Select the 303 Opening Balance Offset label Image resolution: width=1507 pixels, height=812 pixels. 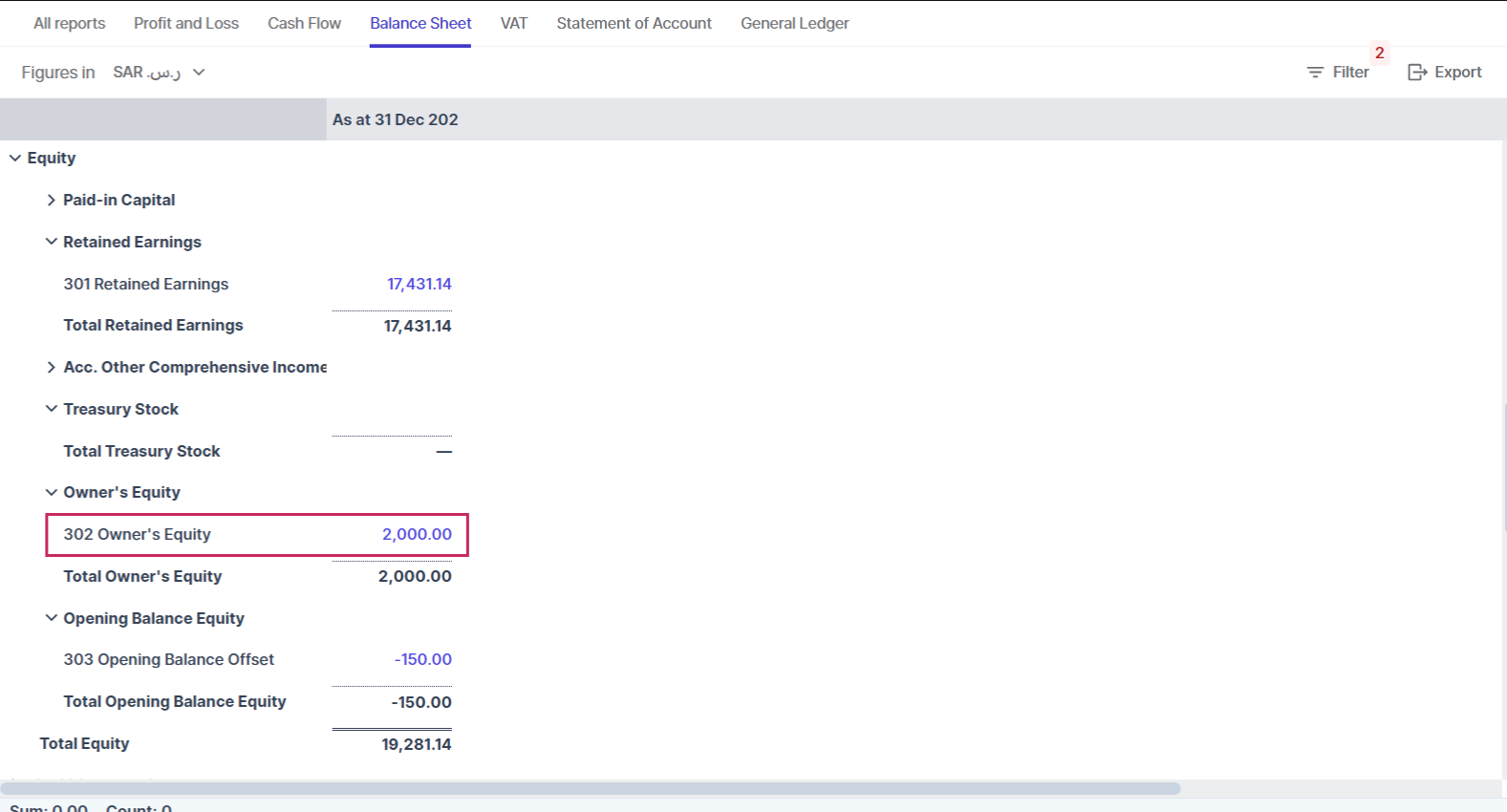pos(169,659)
